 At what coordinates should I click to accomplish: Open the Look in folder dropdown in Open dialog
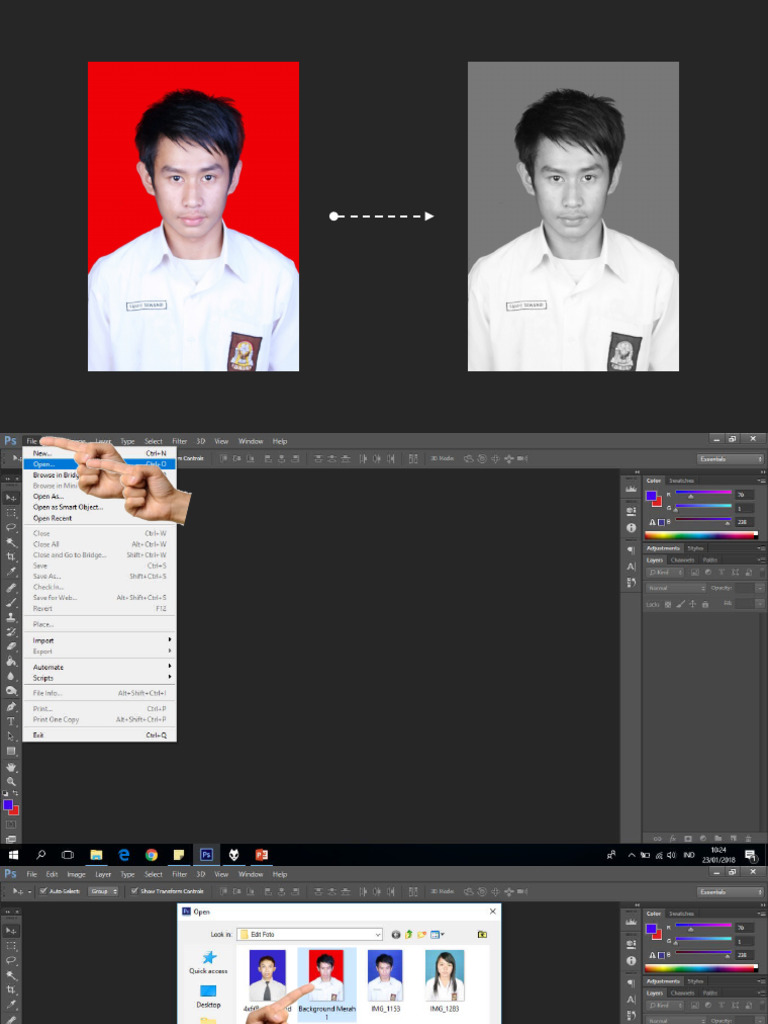point(310,935)
